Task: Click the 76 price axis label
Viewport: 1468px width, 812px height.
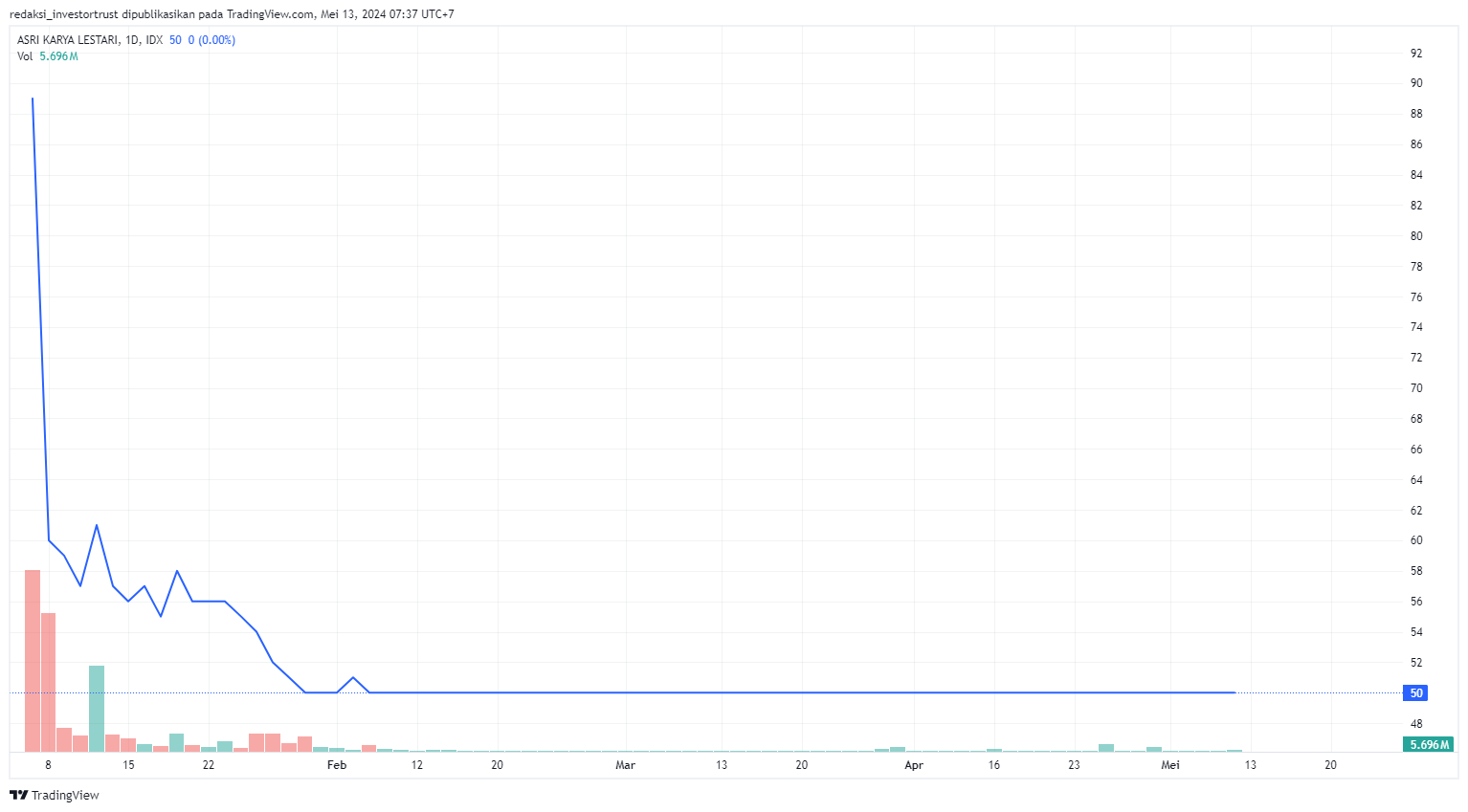Action: click(1416, 297)
